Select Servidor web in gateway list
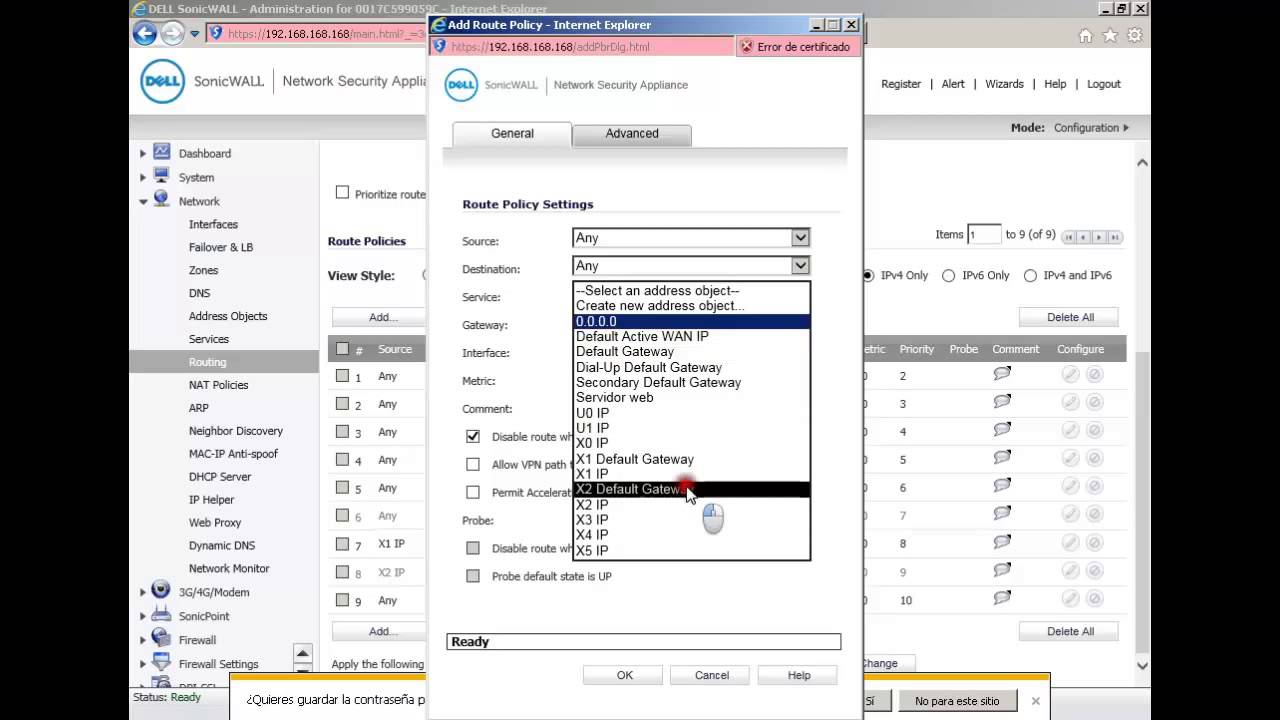1280x720 pixels. [691, 397]
